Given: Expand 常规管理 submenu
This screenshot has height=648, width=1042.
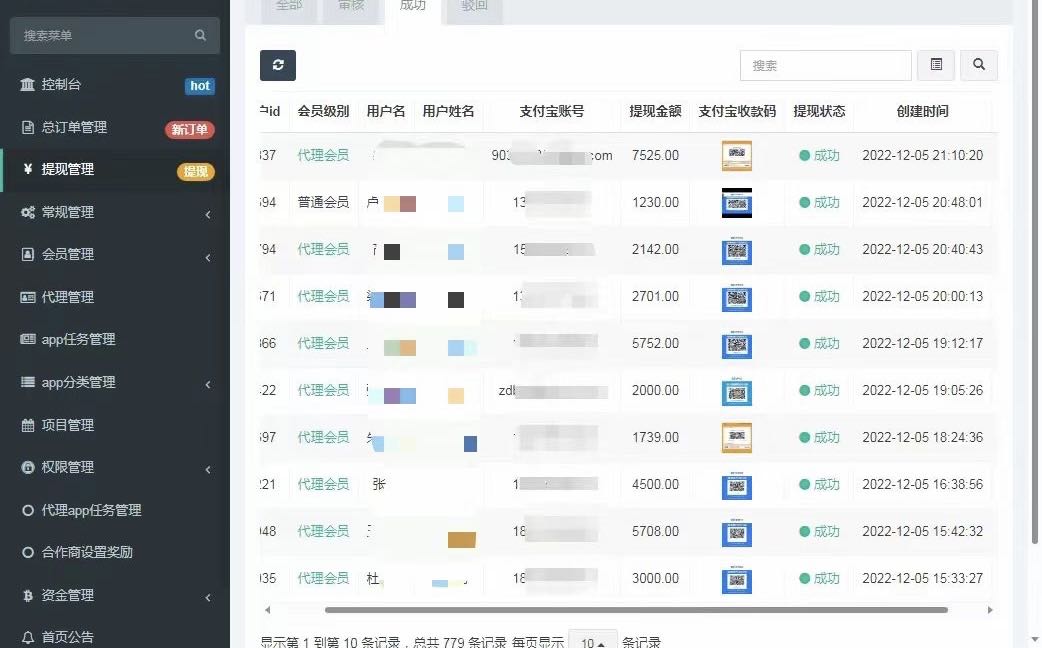Looking at the screenshot, I should (x=68, y=213).
